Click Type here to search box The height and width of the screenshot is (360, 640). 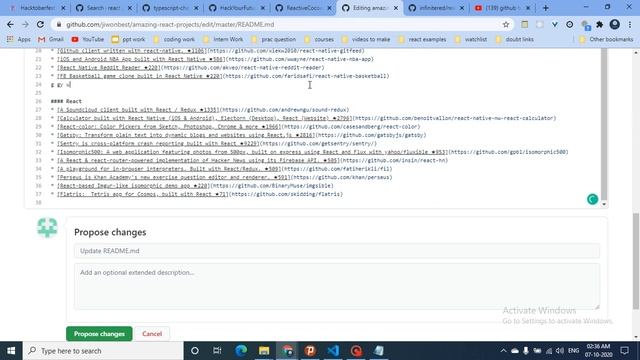click(x=103, y=351)
